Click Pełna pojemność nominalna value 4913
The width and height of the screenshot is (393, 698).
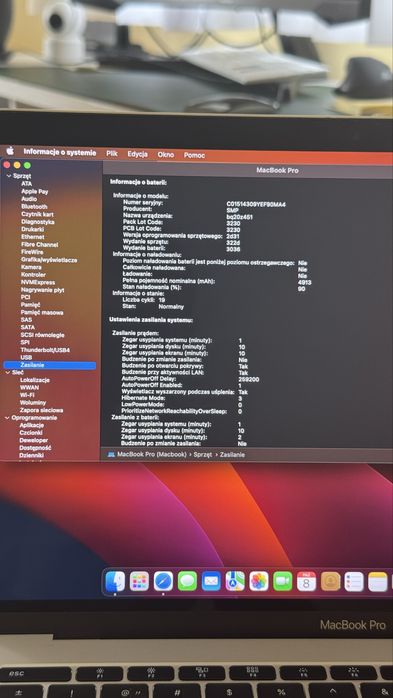point(304,282)
